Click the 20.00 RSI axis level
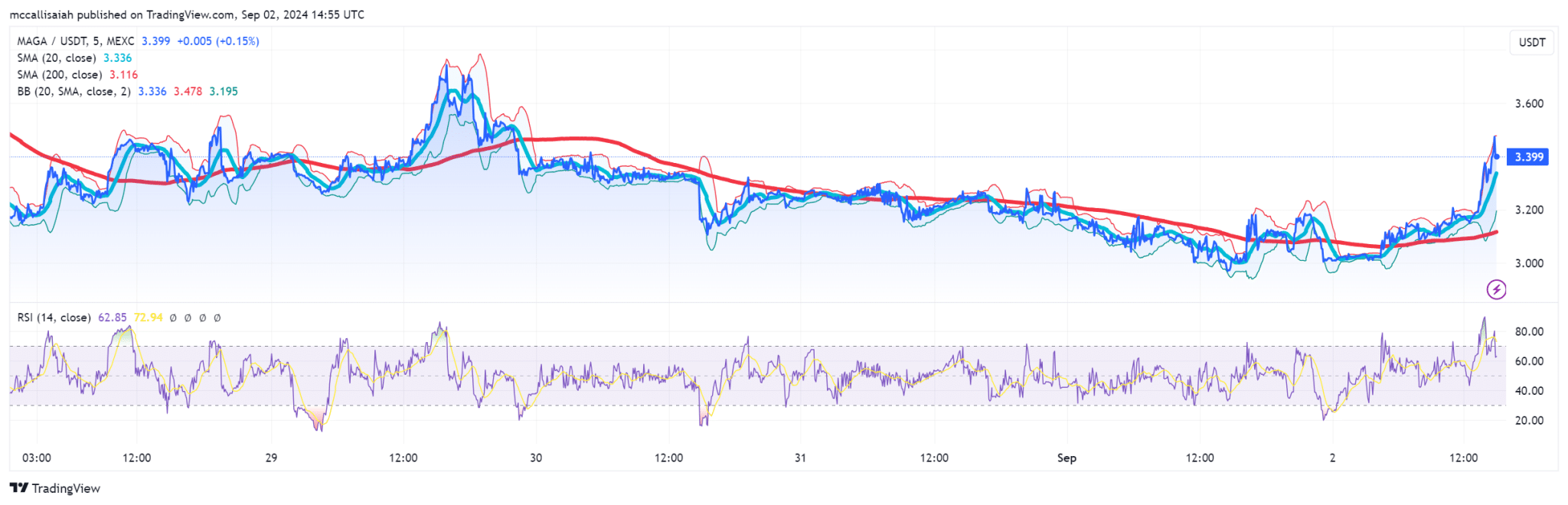This screenshot has width=1568, height=505. coord(1529,420)
